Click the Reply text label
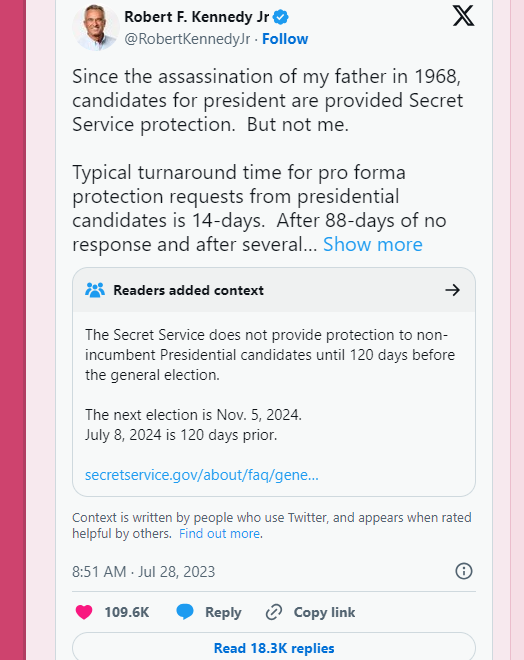Screen dimensions: 524x660 pyautogui.click(x=223, y=612)
